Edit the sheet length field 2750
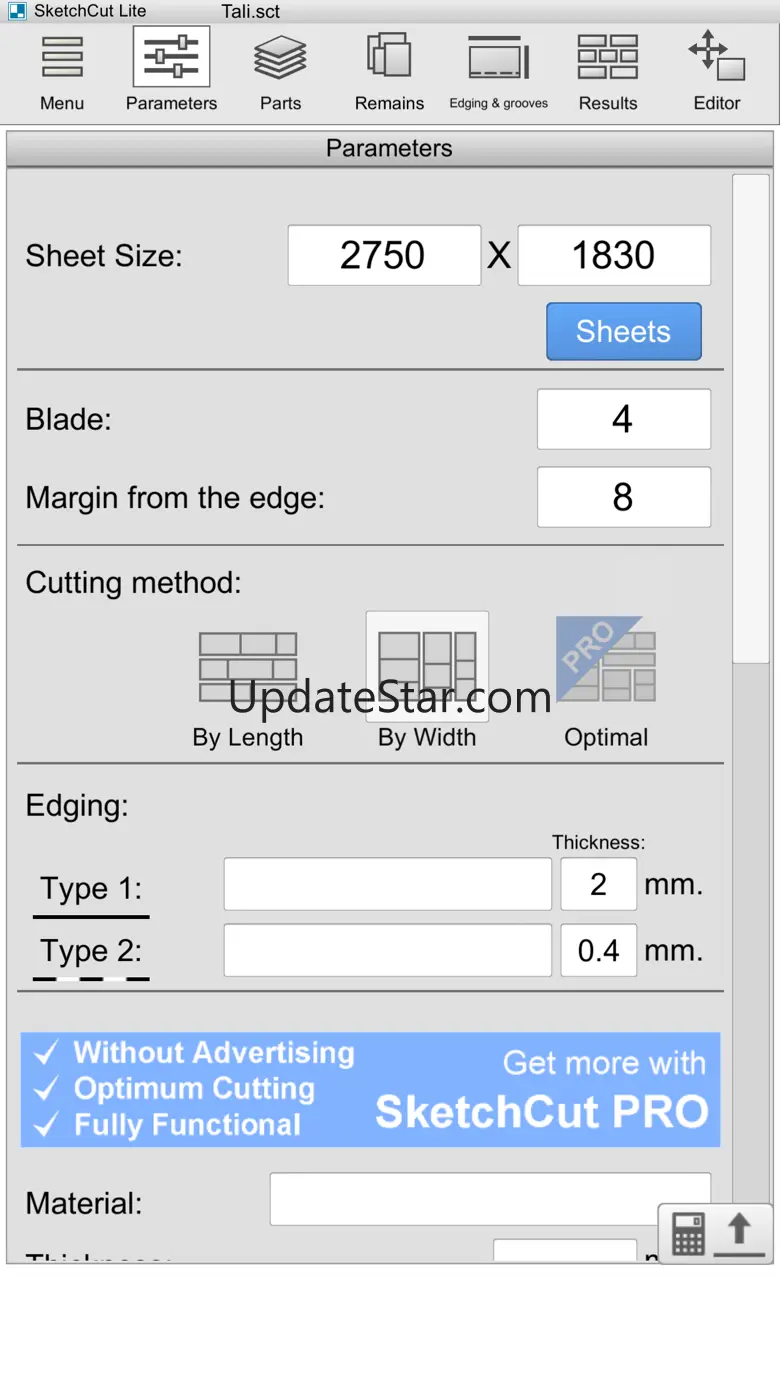Screen dimensions: 780x1387 (384, 256)
